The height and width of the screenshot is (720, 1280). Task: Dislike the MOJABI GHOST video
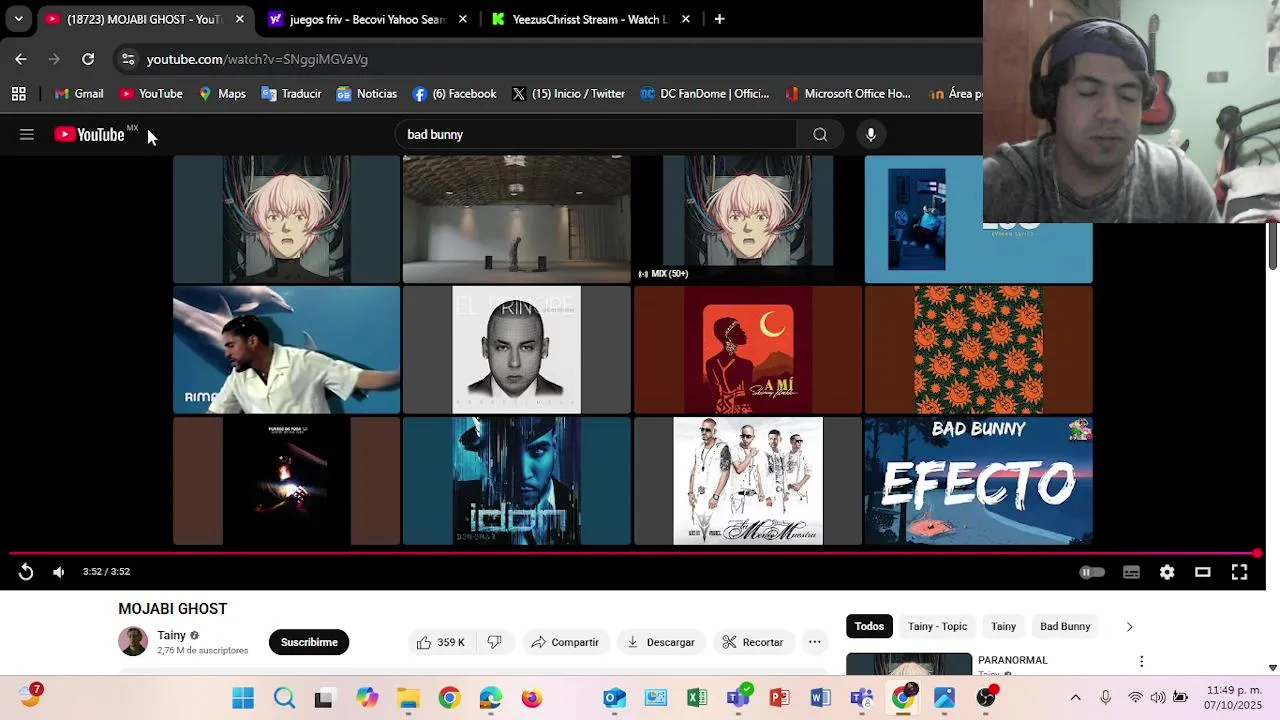point(494,642)
